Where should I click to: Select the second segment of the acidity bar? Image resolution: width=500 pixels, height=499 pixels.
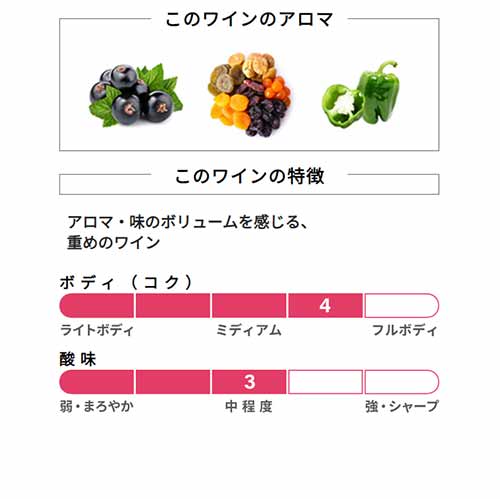coord(173,382)
